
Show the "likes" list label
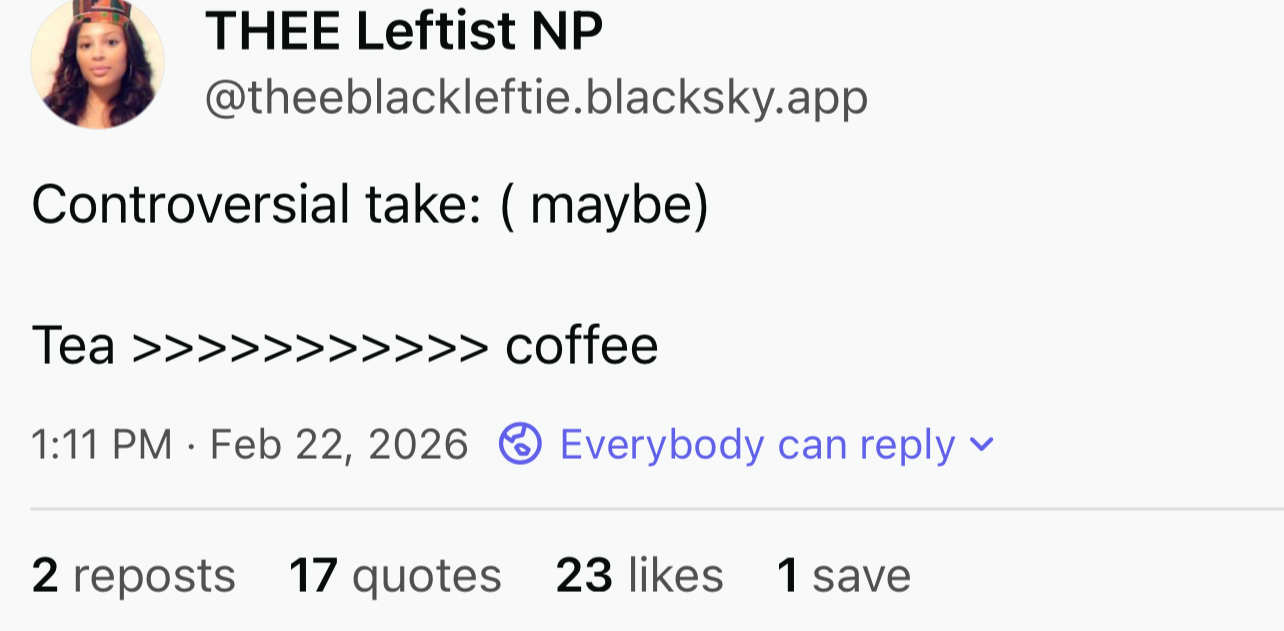[675, 576]
